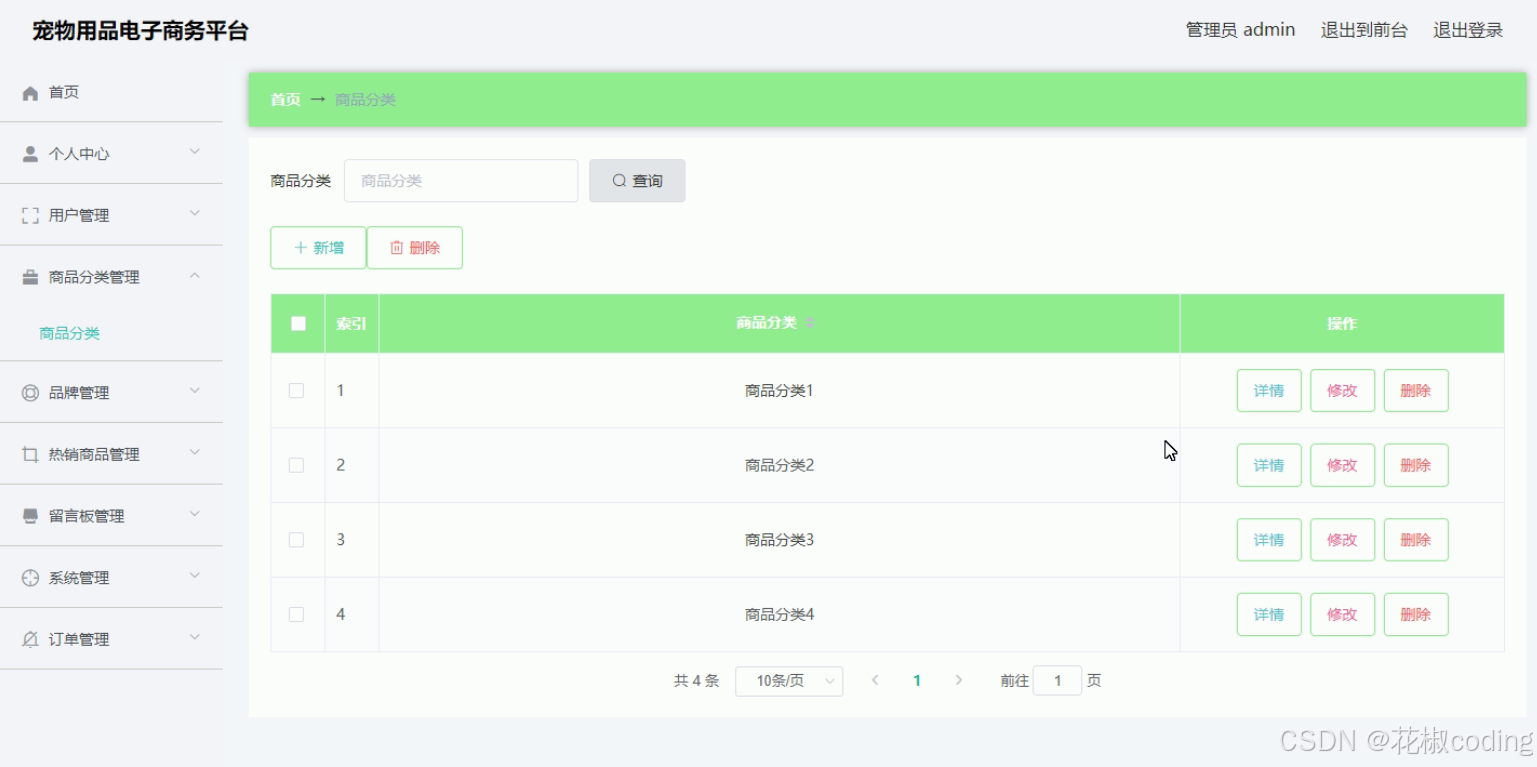Open the 系统管理 sidebar menu
Screen dimensions: 1537x767
(111, 578)
